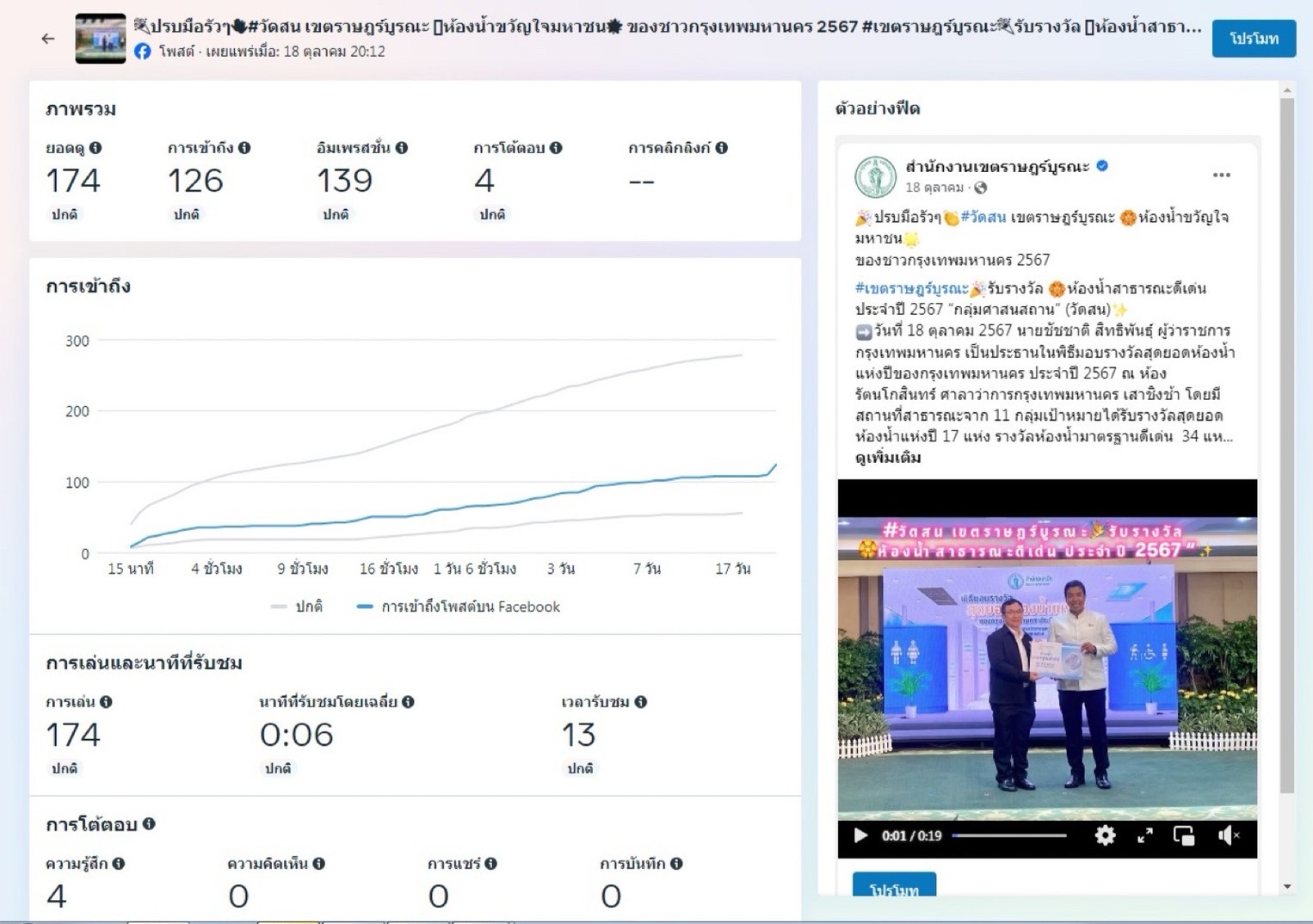1313x924 pixels.
Task: Show info for การโต้ตอบ section heading
Action: [x=149, y=824]
